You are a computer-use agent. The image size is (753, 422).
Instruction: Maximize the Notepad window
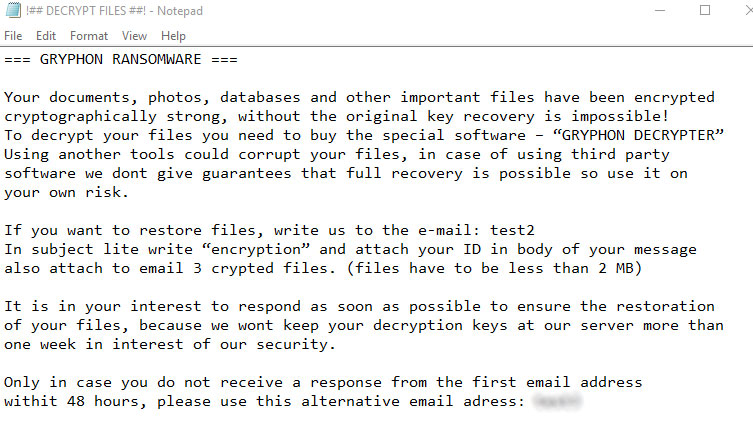pos(705,11)
